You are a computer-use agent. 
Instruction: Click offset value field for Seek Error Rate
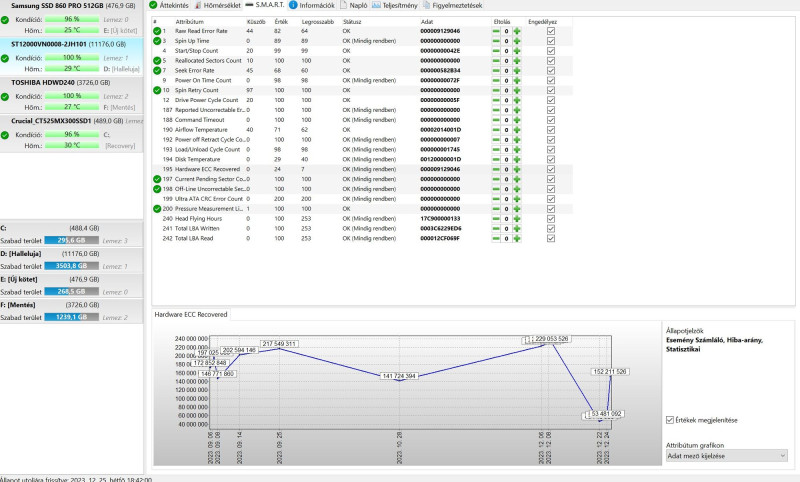[506, 70]
